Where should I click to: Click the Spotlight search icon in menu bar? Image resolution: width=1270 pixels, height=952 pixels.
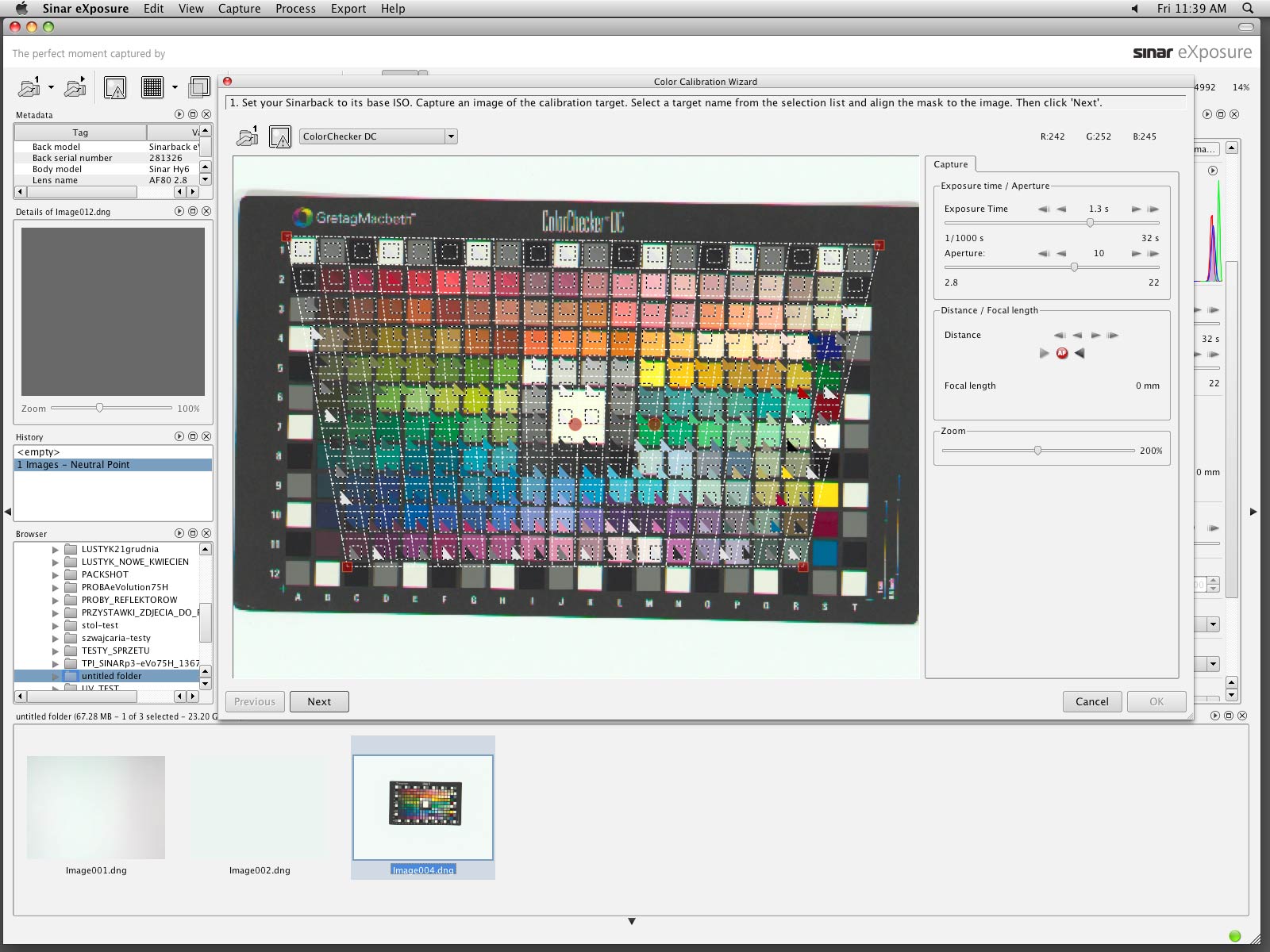tap(1248, 9)
